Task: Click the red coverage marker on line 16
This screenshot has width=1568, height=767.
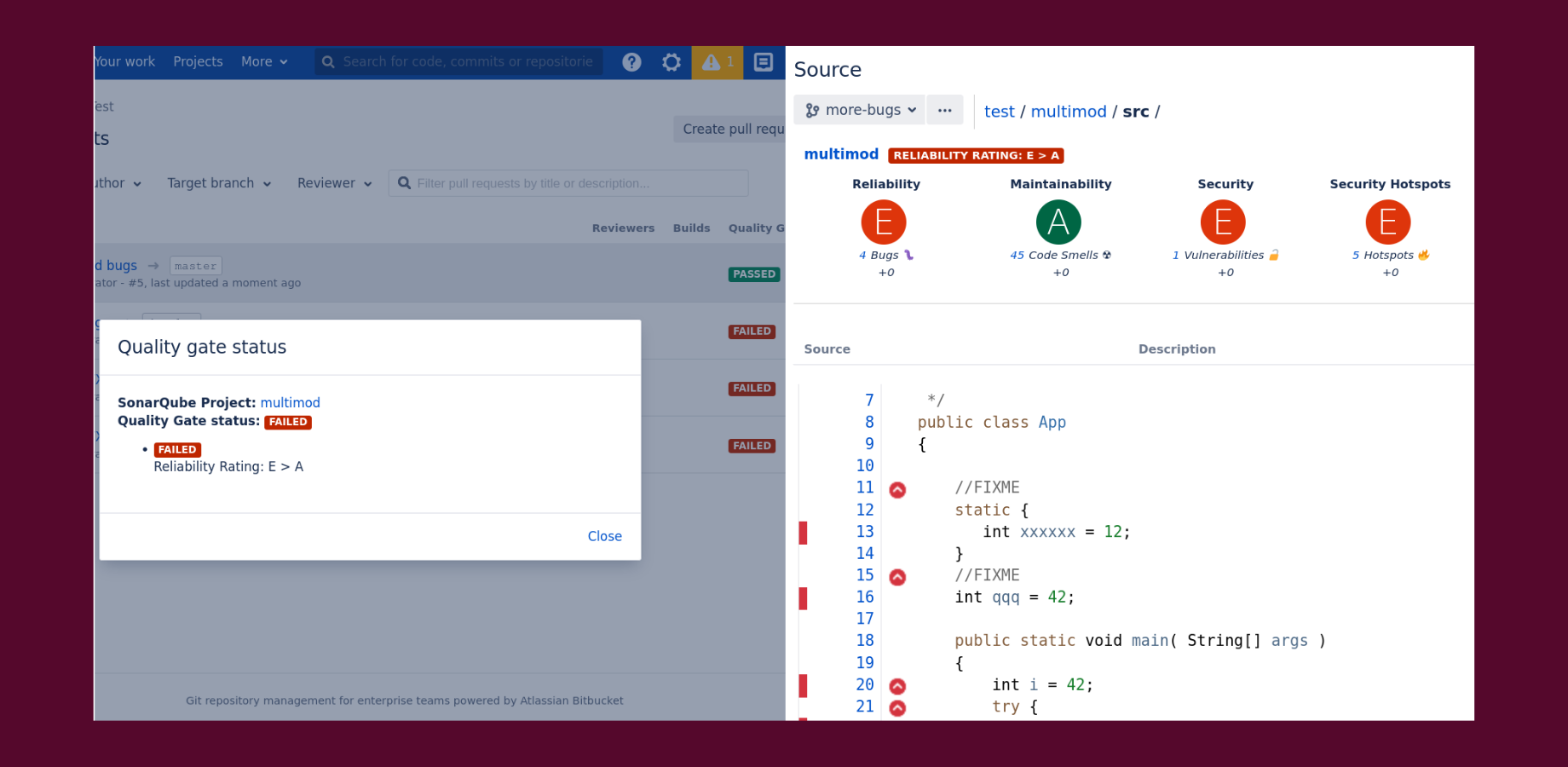Action: click(803, 598)
